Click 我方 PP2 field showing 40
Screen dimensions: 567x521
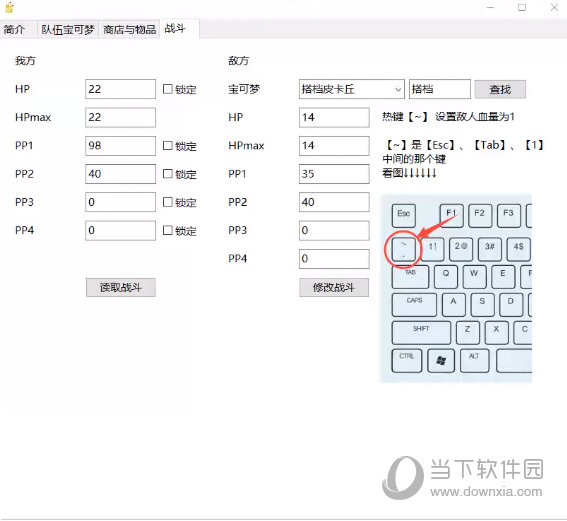coord(120,174)
